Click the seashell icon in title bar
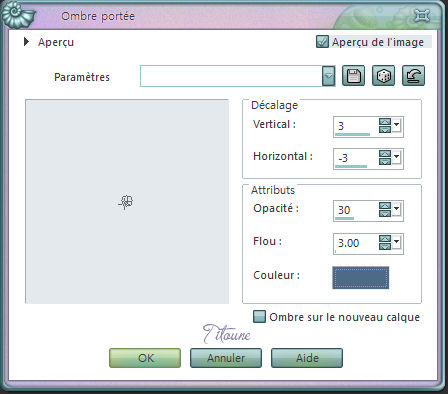The height and width of the screenshot is (394, 448). click(x=17, y=15)
